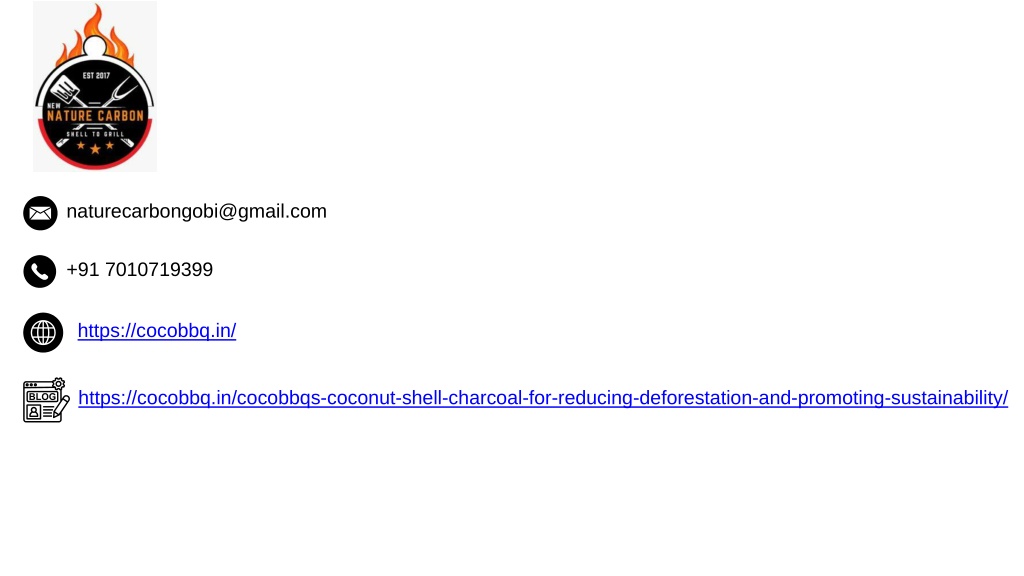Click the stars at the logo bottom

click(95, 148)
